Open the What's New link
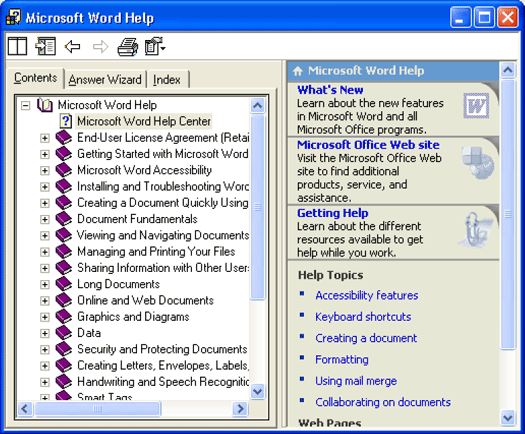Viewport: 525px width, 434px height. [x=330, y=90]
